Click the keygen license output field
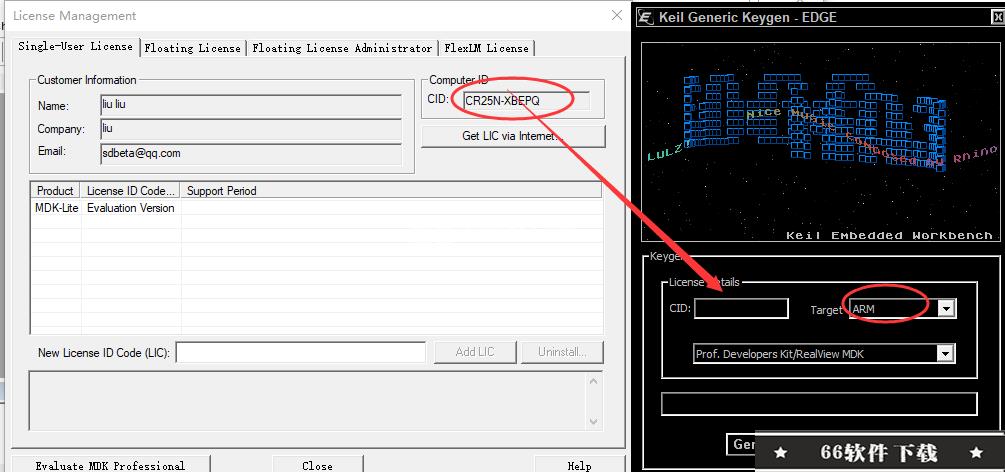Screen dimensions: 1005x472 pyautogui.click(x=819, y=404)
